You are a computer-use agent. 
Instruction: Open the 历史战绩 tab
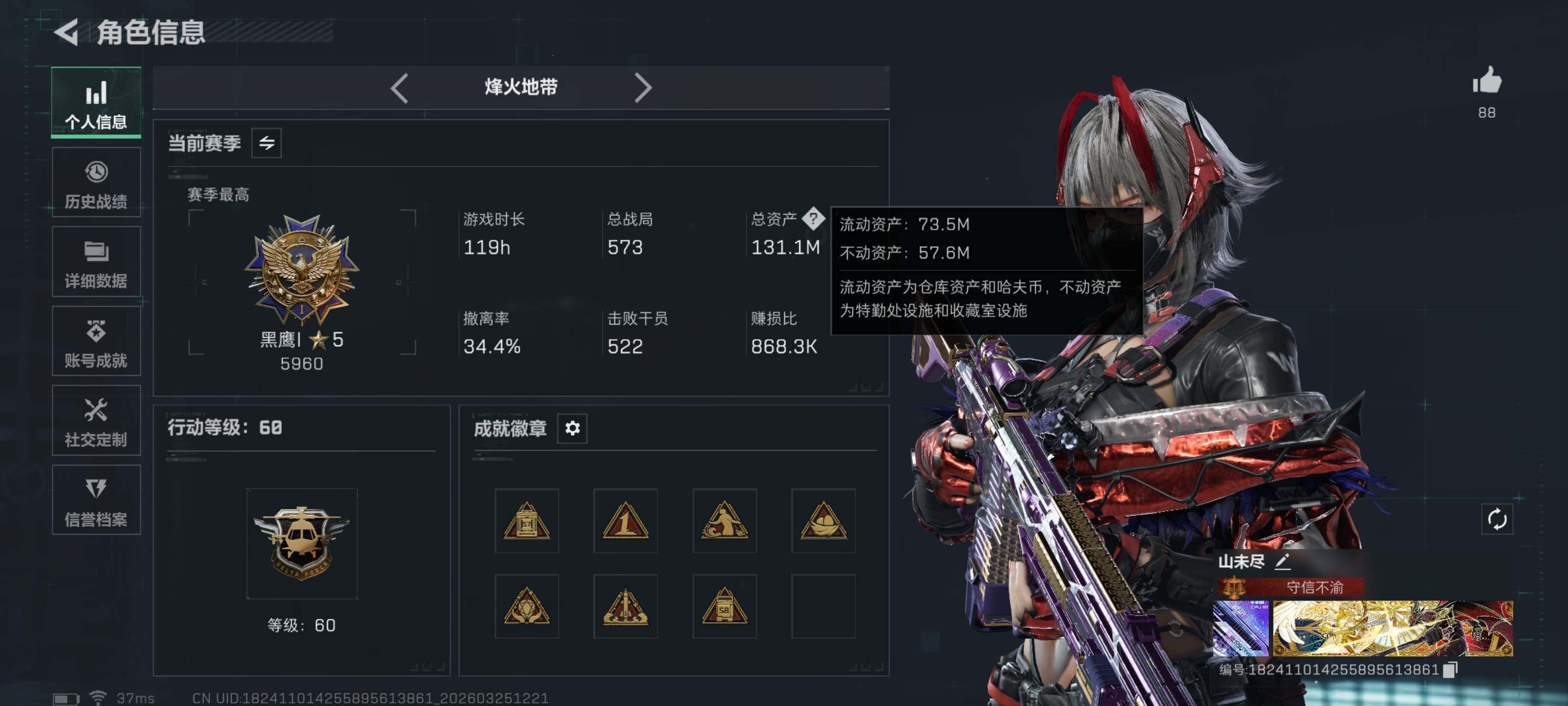click(96, 182)
